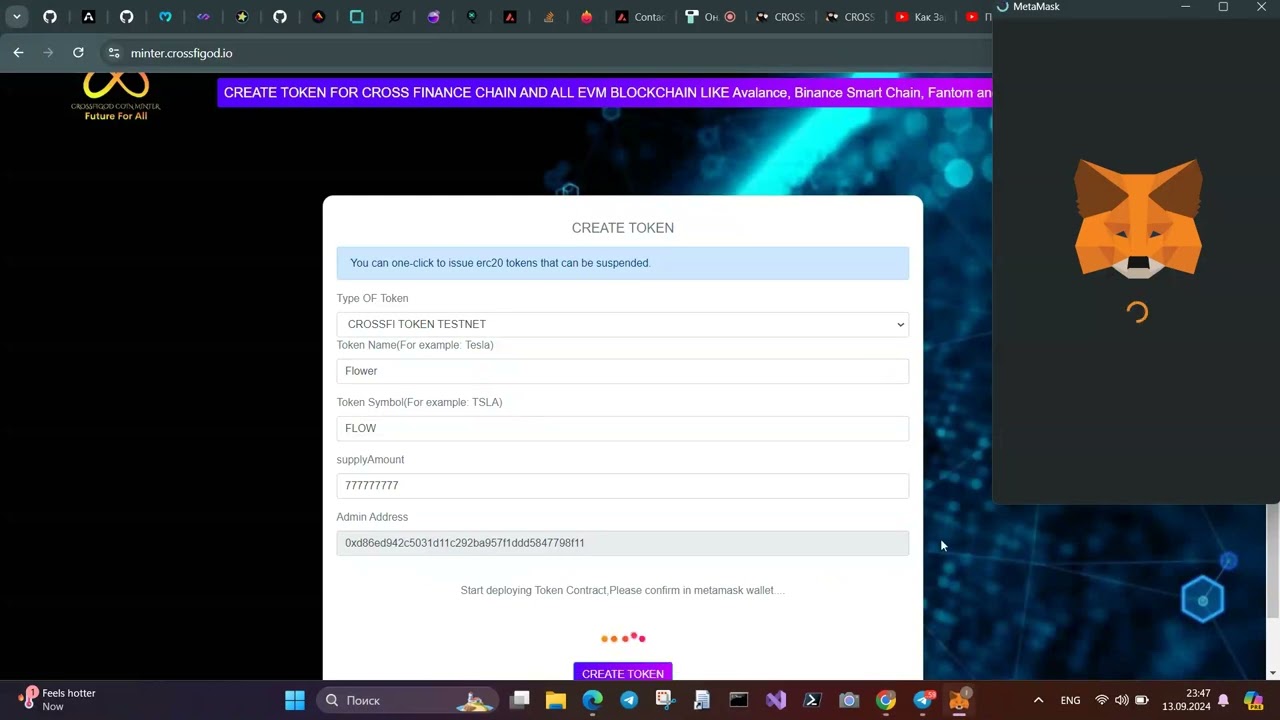This screenshot has width=1280, height=720.
Task: Click the CrossFiGod Coin Minter logo
Action: (115, 97)
